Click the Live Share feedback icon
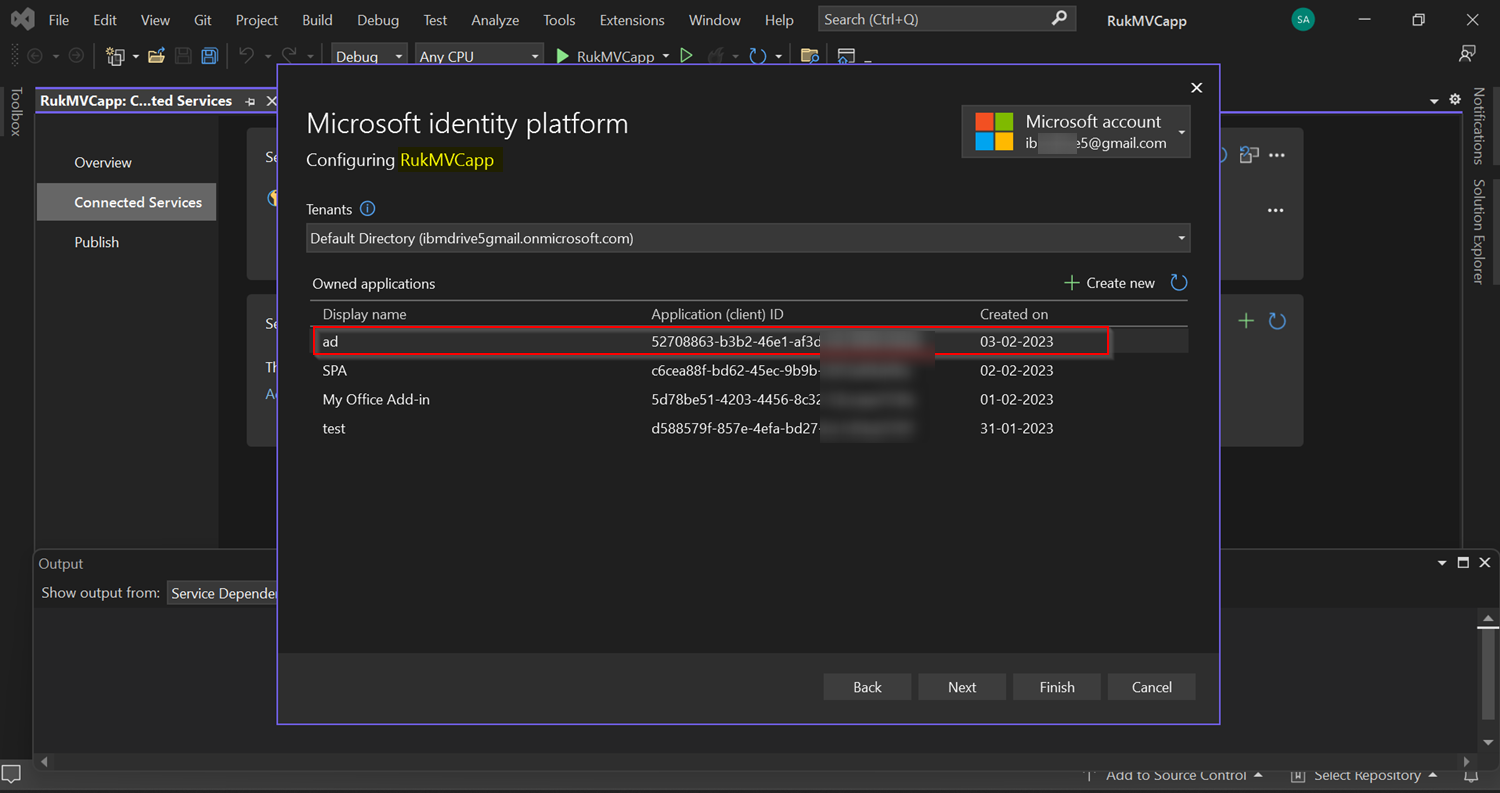This screenshot has height=793, width=1500. (x=1467, y=53)
